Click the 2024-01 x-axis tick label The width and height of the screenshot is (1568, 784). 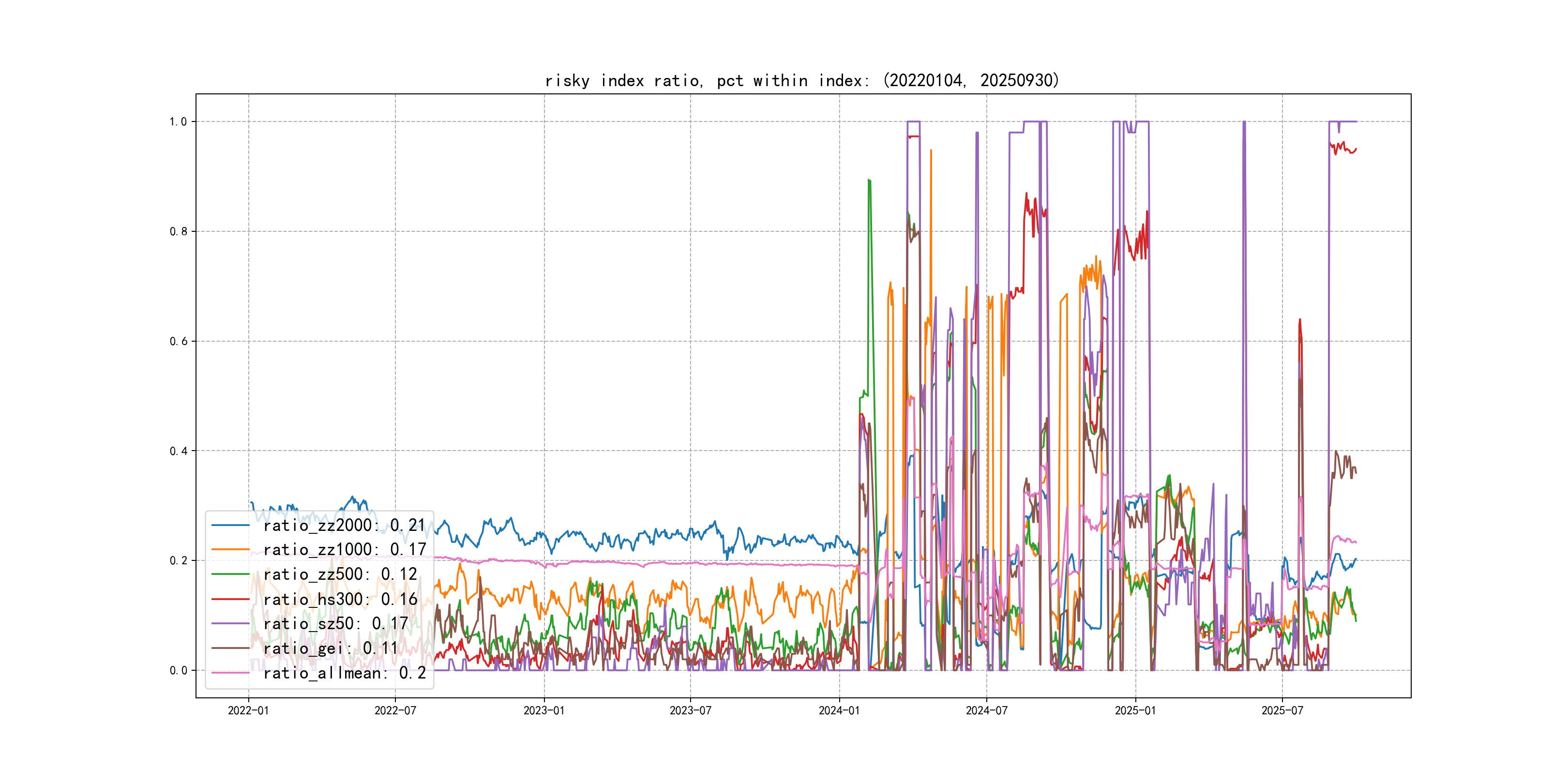pos(839,710)
